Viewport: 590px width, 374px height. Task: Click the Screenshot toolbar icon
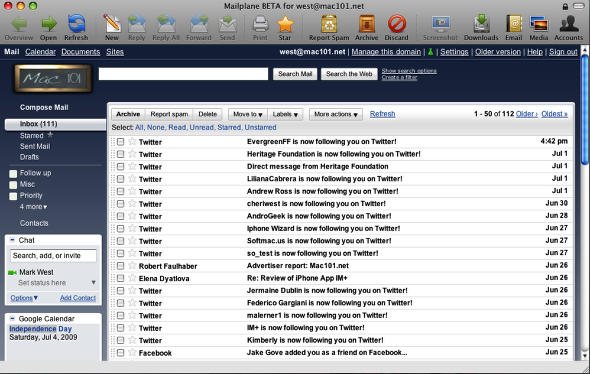[441, 24]
